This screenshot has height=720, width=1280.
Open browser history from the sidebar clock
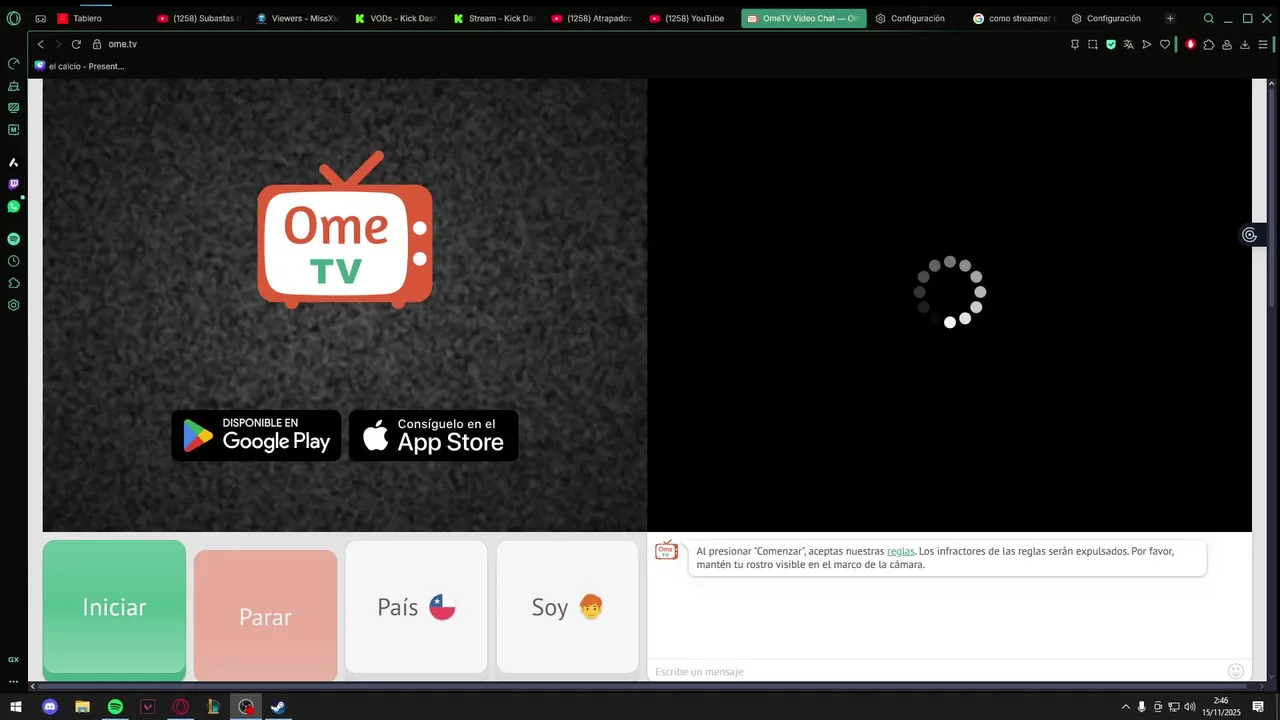pyautogui.click(x=14, y=261)
